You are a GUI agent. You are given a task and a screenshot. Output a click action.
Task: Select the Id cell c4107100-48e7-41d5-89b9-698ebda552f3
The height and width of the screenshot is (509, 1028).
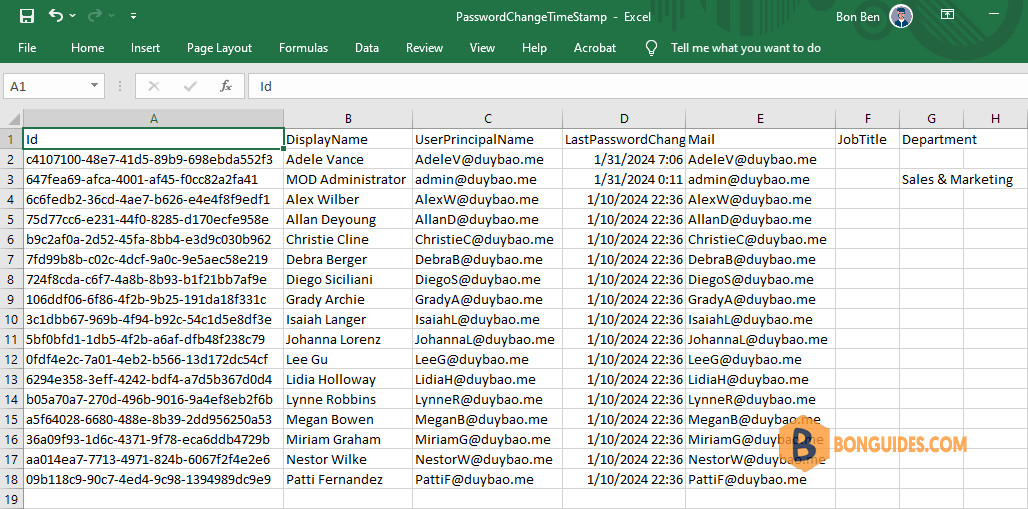153,159
